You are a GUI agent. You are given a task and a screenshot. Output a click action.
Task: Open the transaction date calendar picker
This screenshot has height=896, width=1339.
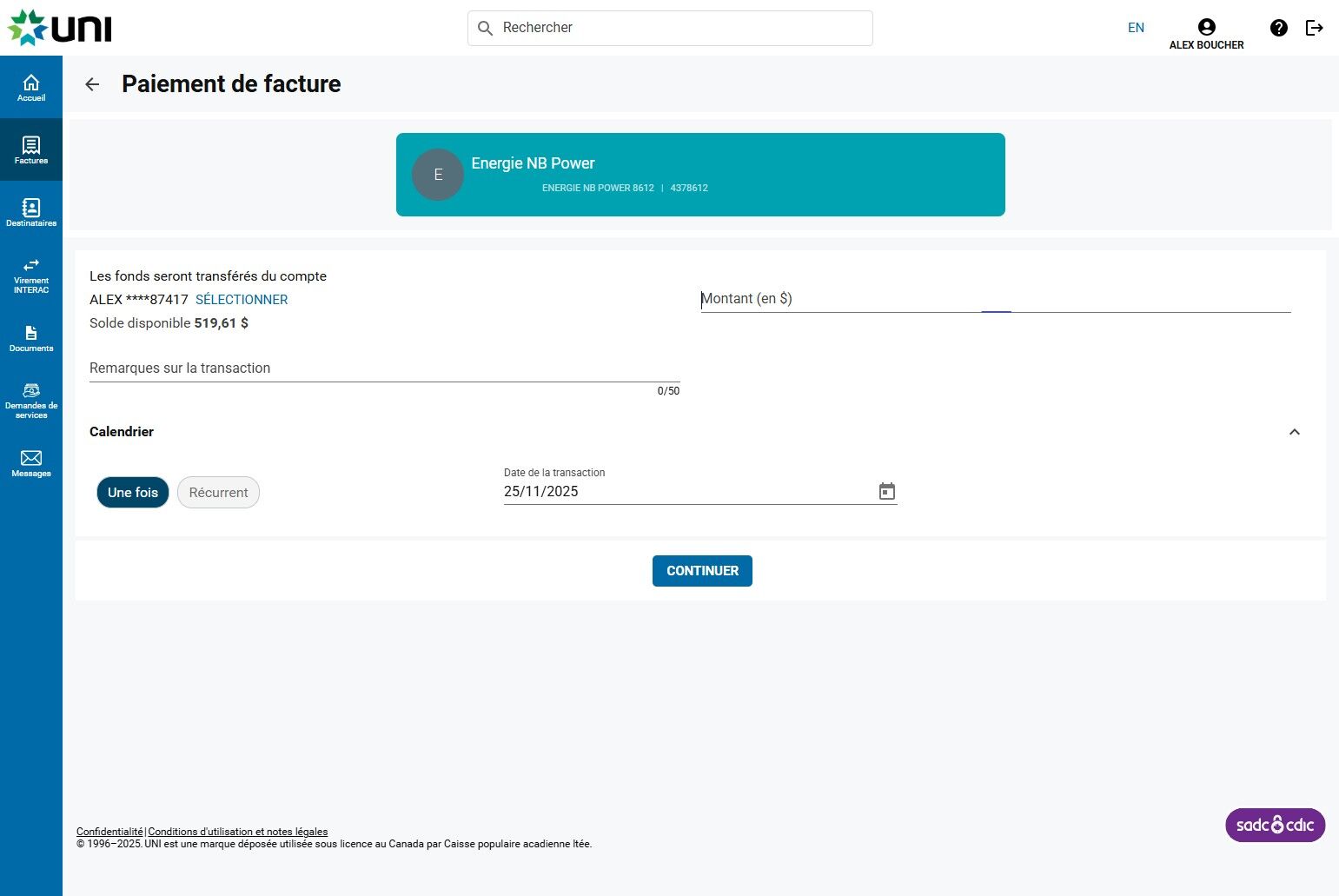[x=886, y=492]
